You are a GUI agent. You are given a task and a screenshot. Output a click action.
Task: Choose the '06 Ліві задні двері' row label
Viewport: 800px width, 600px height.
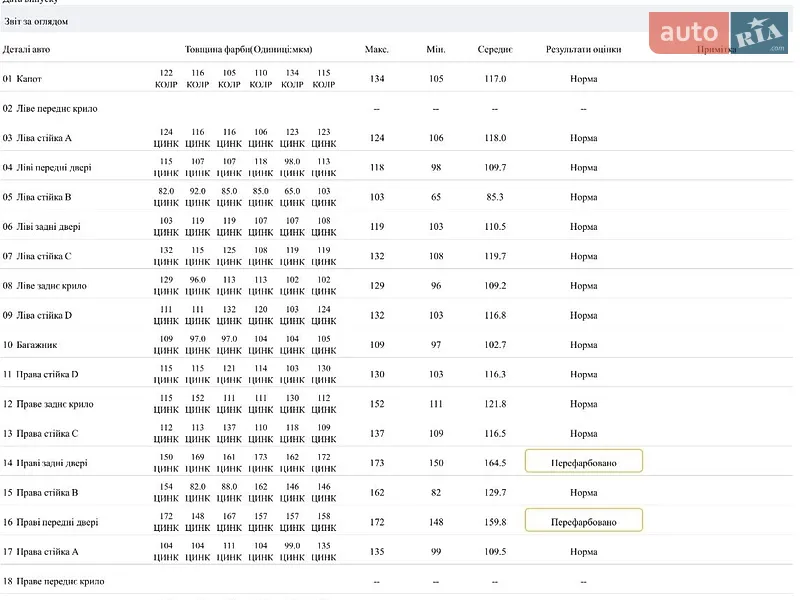tap(42, 227)
